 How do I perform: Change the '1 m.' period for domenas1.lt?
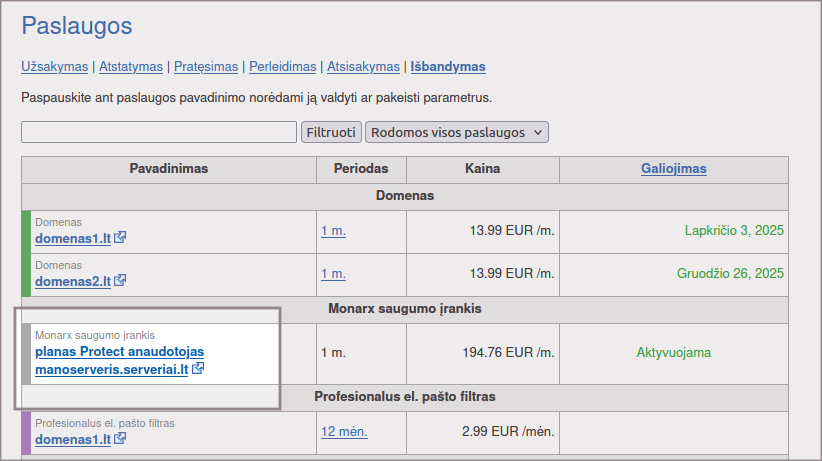click(x=333, y=231)
